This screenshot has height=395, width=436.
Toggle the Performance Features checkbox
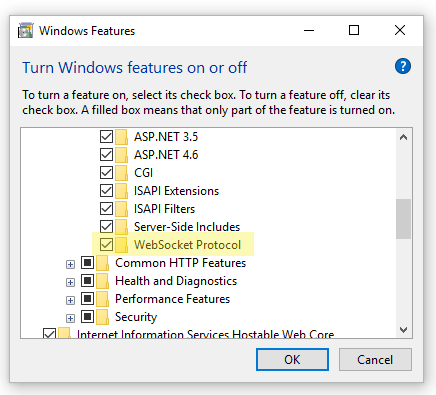pos(88,299)
